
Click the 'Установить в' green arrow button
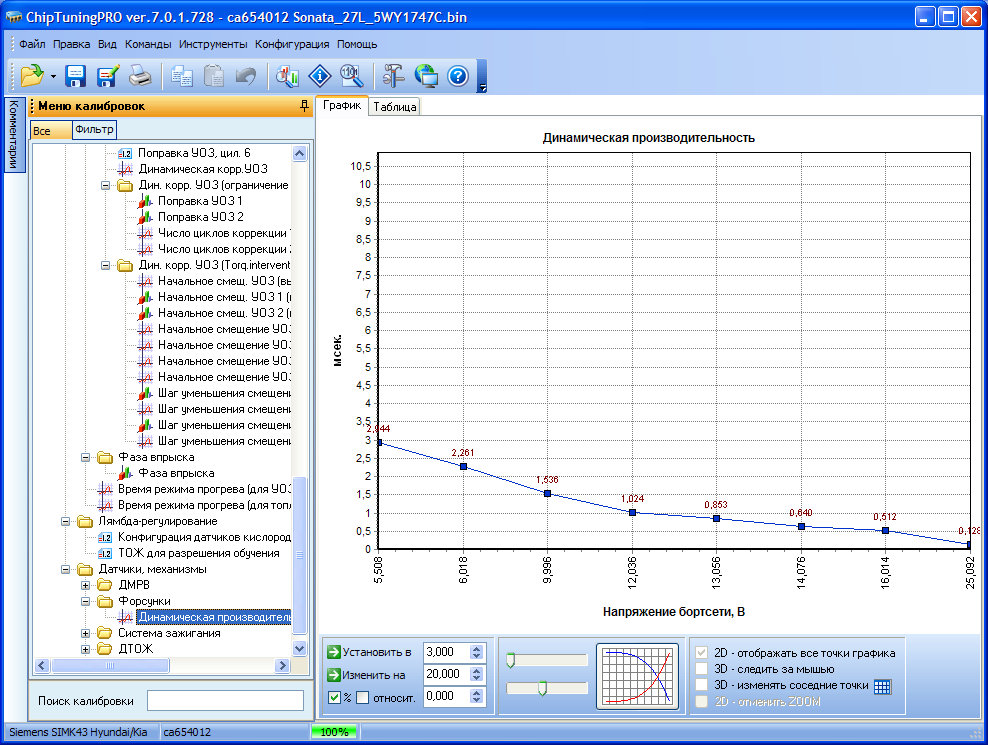coord(334,652)
